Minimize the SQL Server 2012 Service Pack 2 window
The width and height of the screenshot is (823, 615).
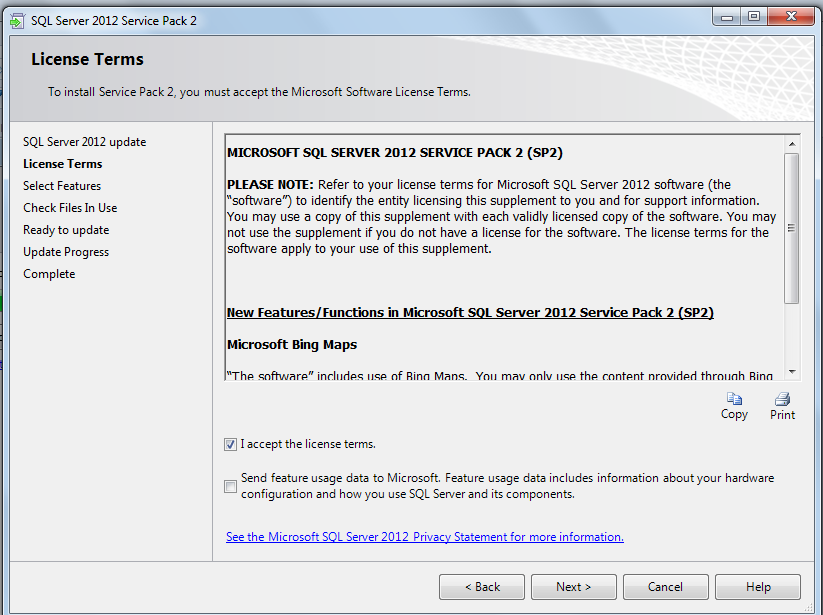[727, 17]
